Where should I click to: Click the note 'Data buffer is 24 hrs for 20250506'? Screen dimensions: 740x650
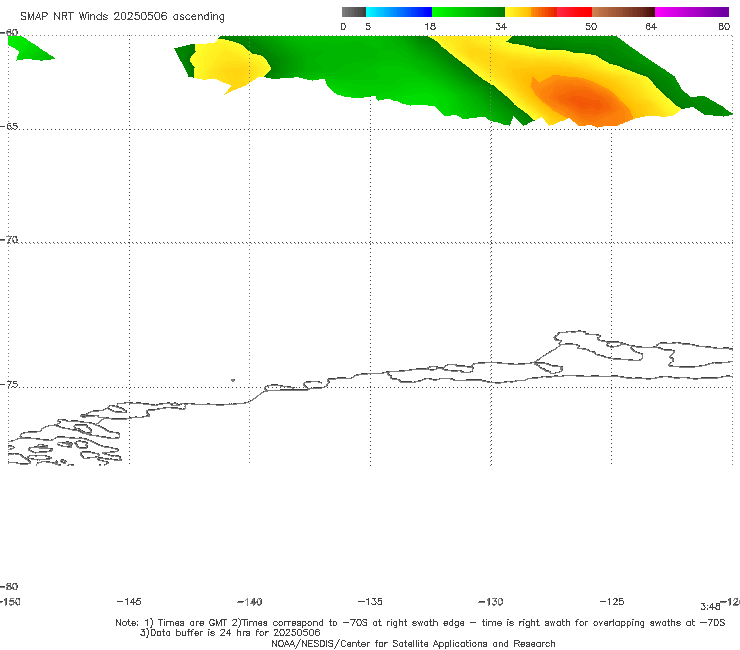[235, 633]
